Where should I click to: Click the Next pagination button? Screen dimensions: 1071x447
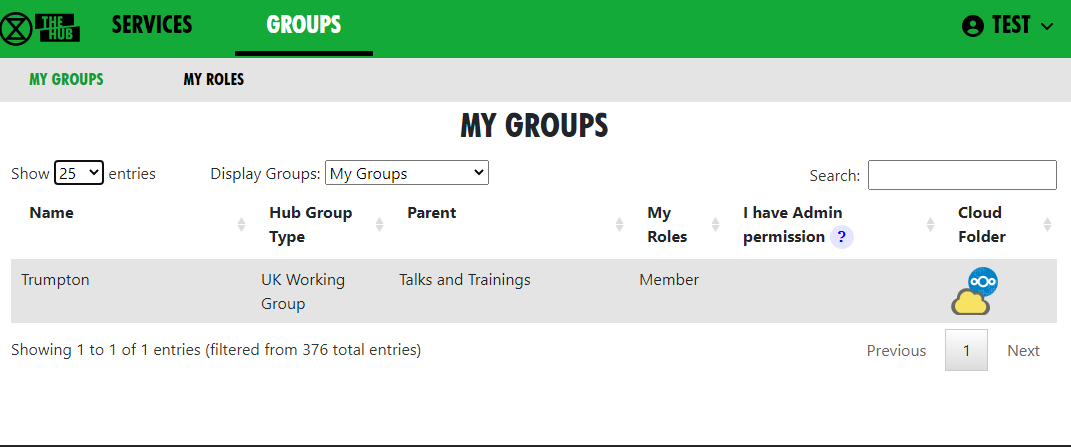point(1023,351)
